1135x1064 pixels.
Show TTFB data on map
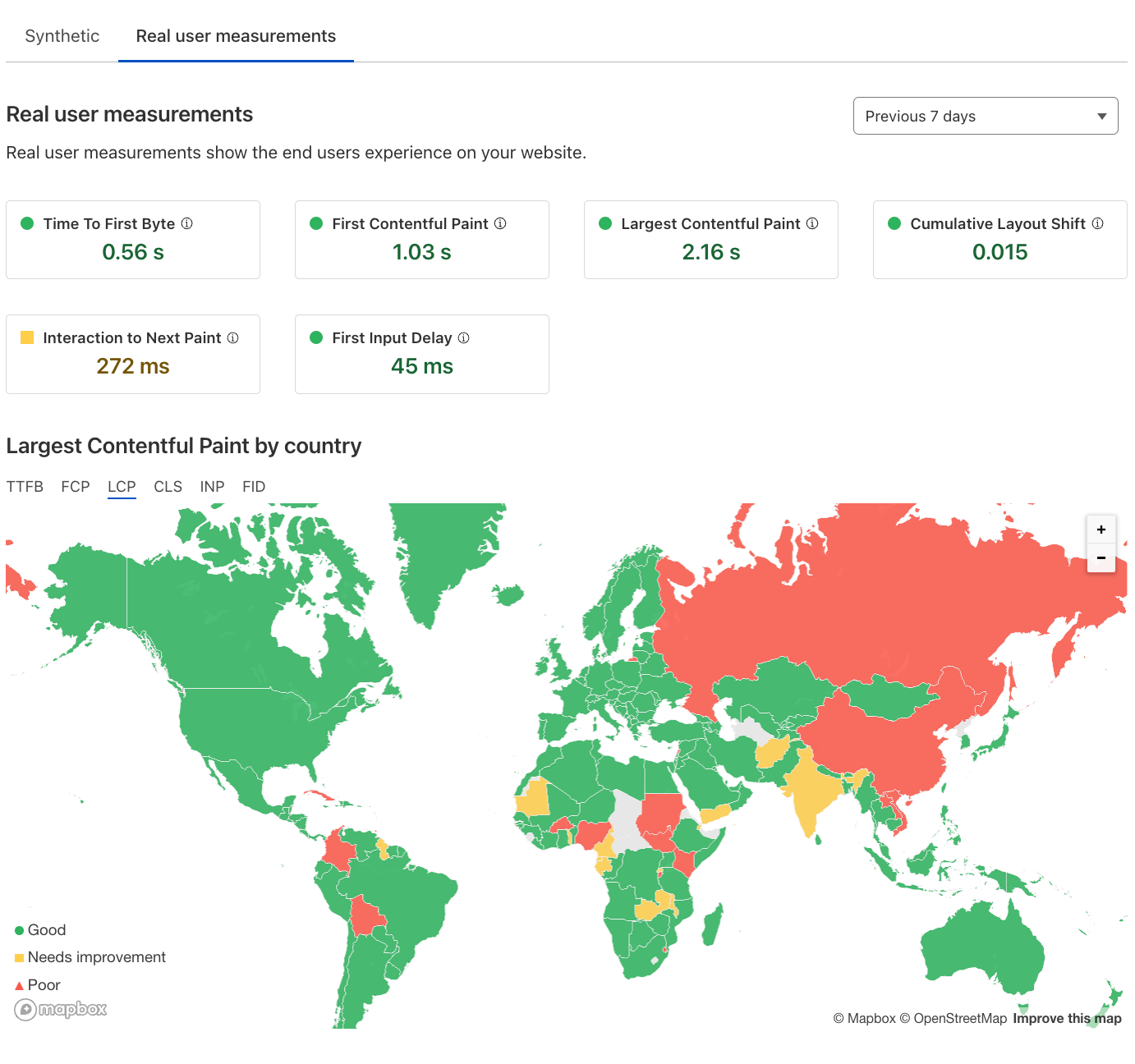click(x=25, y=487)
